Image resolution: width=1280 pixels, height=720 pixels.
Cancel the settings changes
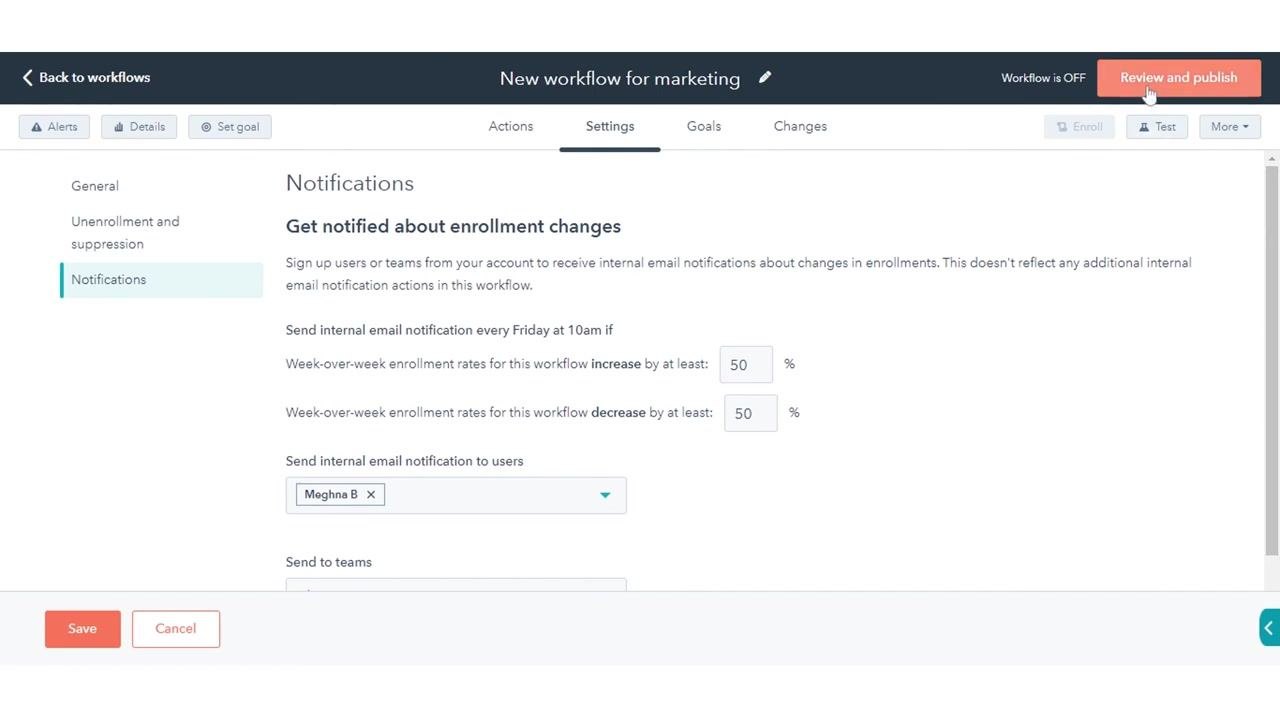(x=176, y=629)
